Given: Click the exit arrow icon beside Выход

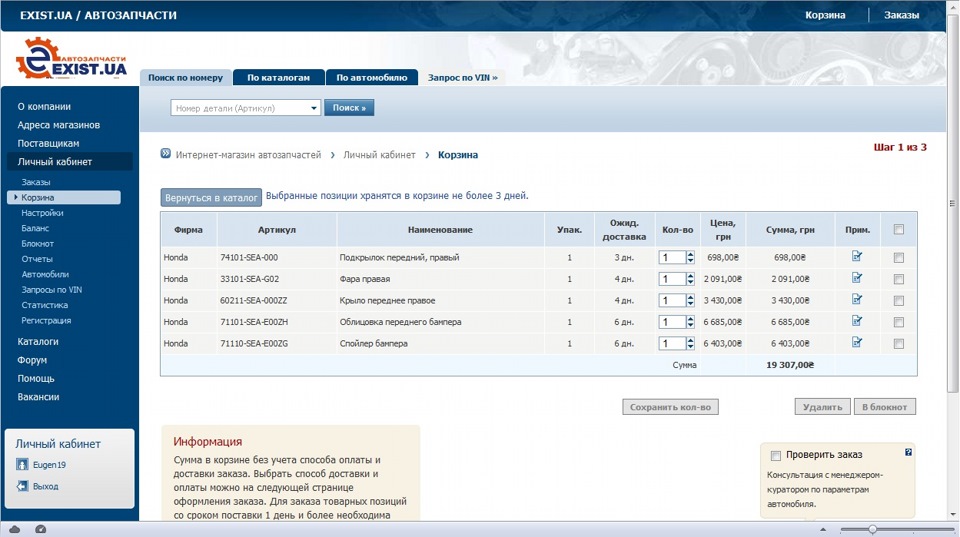Looking at the screenshot, I should (22, 486).
